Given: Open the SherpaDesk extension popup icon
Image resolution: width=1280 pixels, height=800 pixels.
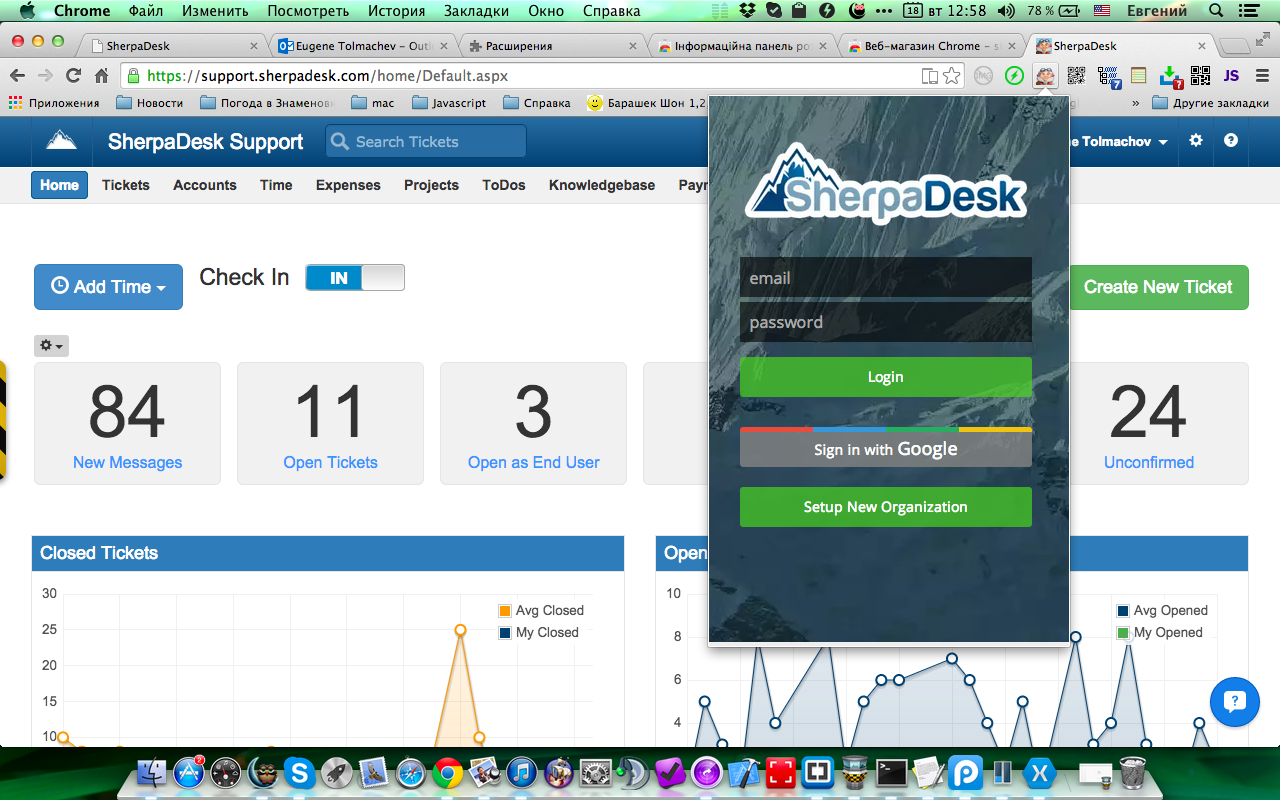Looking at the screenshot, I should pos(1045,75).
